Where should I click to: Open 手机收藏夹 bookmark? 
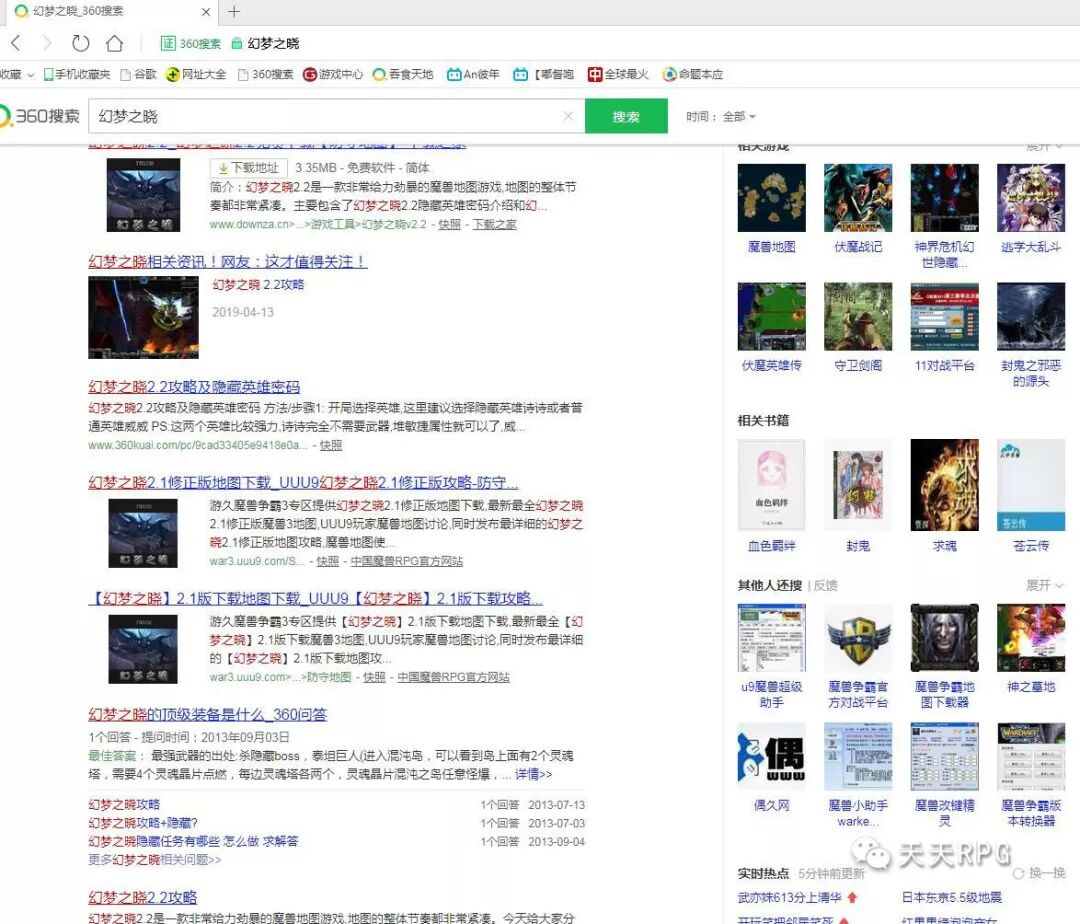[x=76, y=74]
